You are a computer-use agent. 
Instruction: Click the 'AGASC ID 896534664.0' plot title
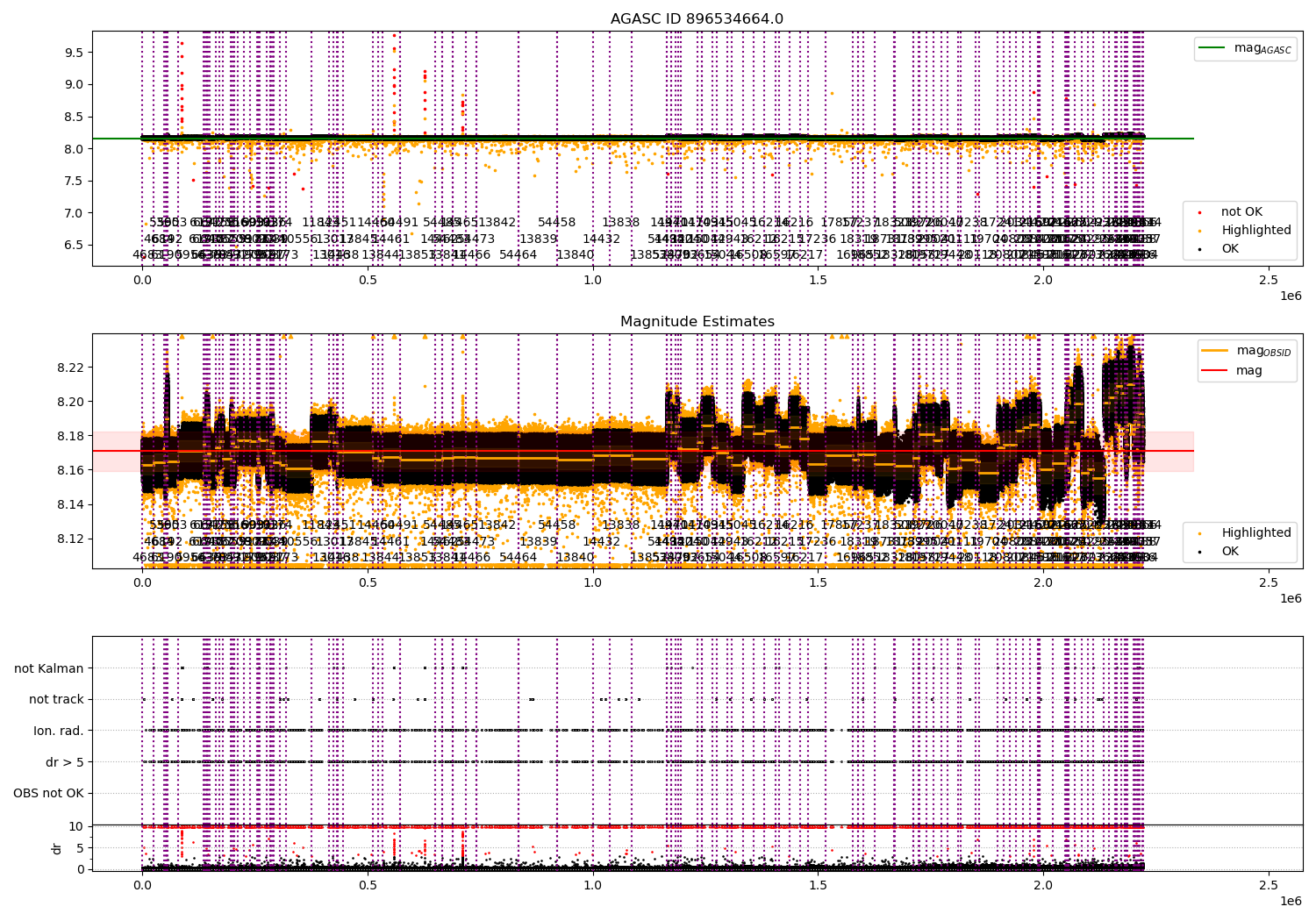coord(697,18)
